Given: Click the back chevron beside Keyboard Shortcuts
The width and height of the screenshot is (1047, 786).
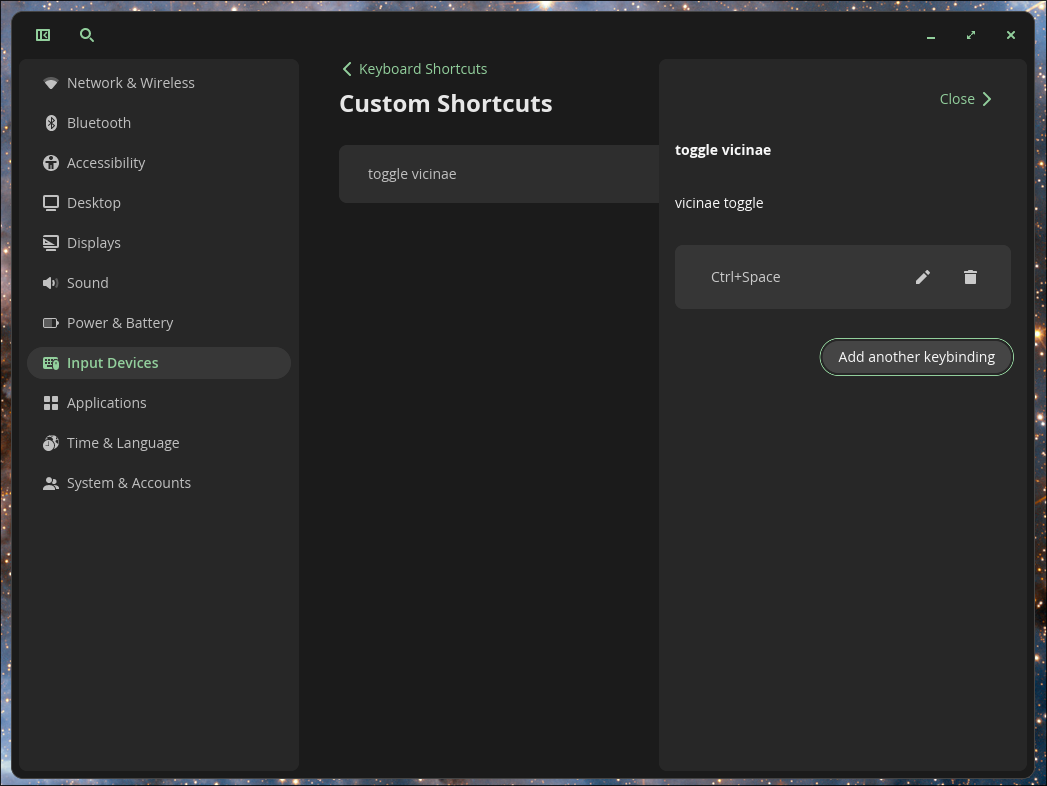Looking at the screenshot, I should tap(347, 68).
